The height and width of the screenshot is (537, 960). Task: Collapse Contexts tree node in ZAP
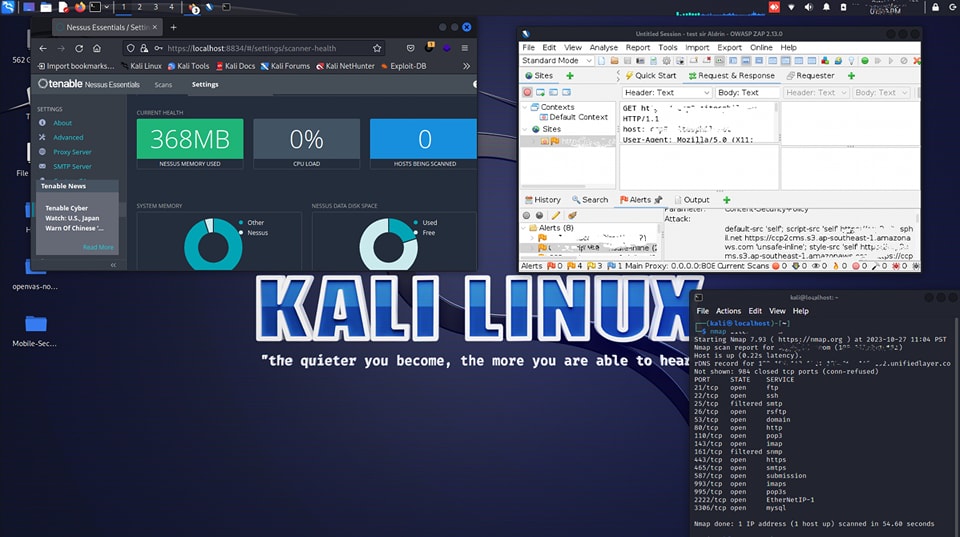tap(525, 107)
